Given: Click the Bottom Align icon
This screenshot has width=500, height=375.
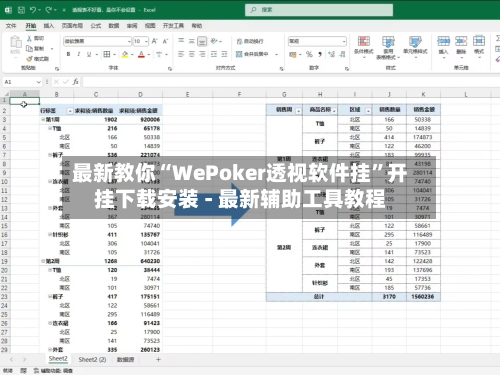Looking at the screenshot, I should pos(202,41).
